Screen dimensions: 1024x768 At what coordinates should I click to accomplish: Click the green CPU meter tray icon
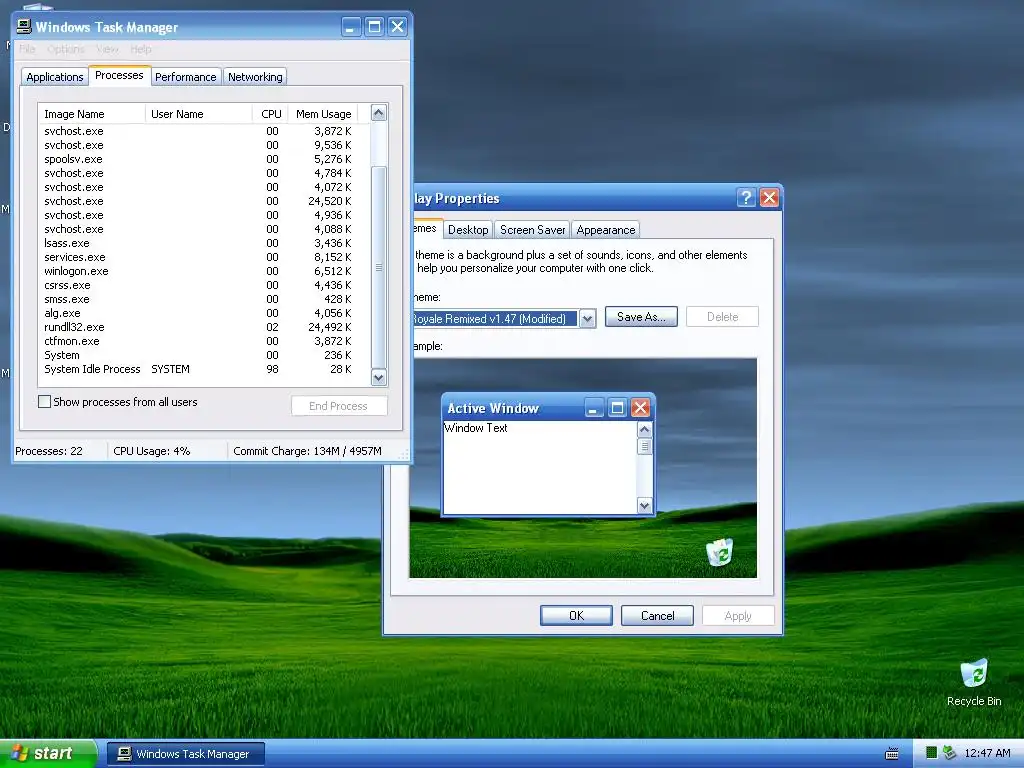click(x=932, y=753)
